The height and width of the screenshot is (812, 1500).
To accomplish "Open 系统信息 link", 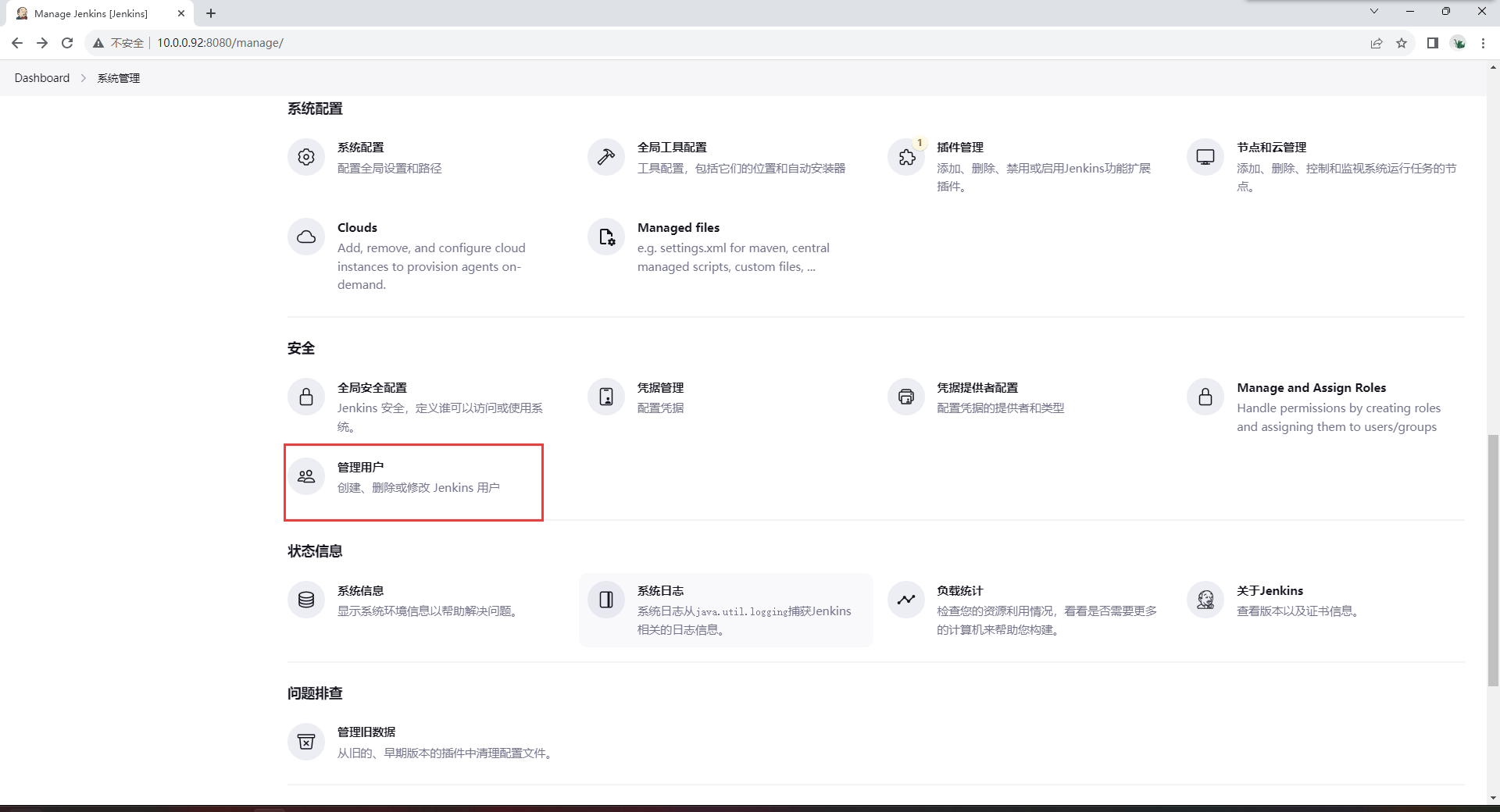I will [360, 590].
